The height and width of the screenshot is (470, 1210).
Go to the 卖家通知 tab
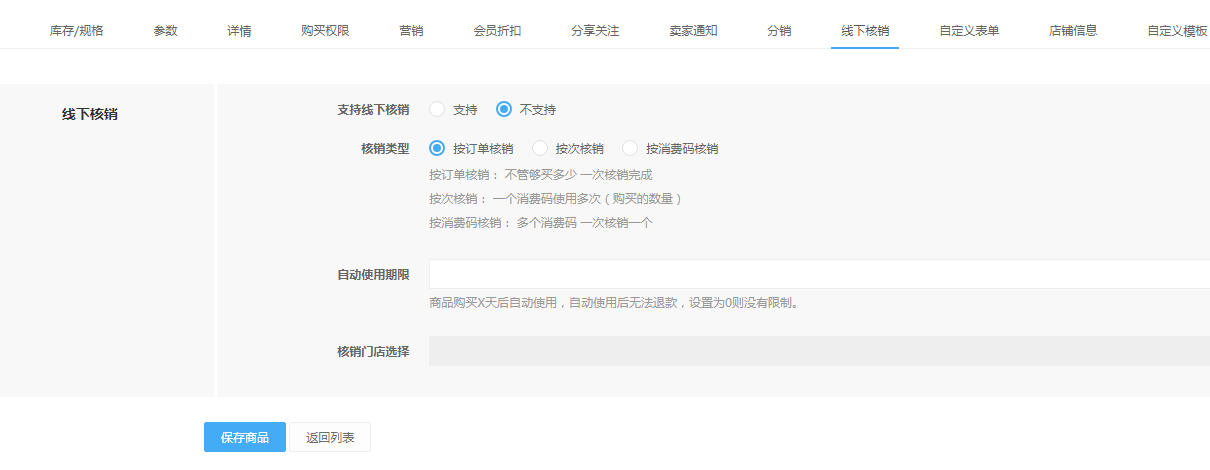(693, 31)
